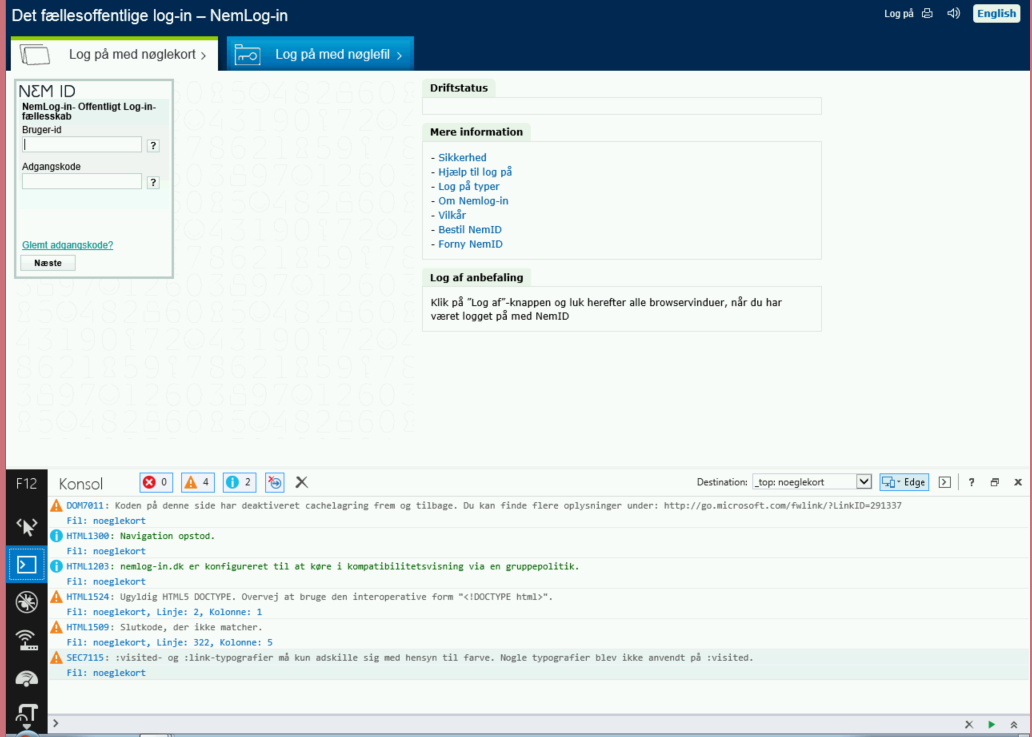Screen dimensions: 1032x737
Task: Switch to Log på med nøglefil tab
Action: 320,55
